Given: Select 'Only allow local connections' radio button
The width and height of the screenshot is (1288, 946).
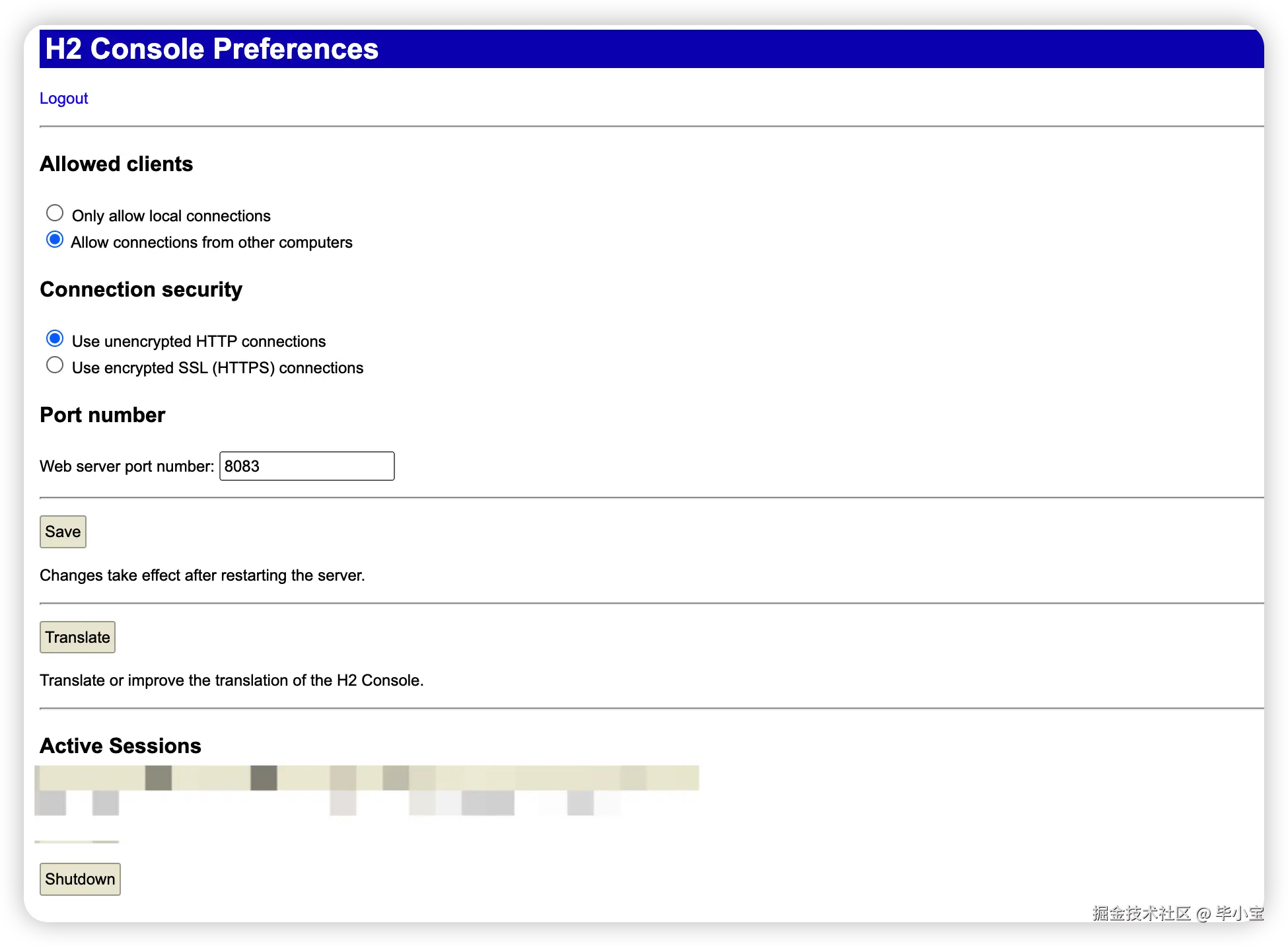Looking at the screenshot, I should tap(55, 213).
